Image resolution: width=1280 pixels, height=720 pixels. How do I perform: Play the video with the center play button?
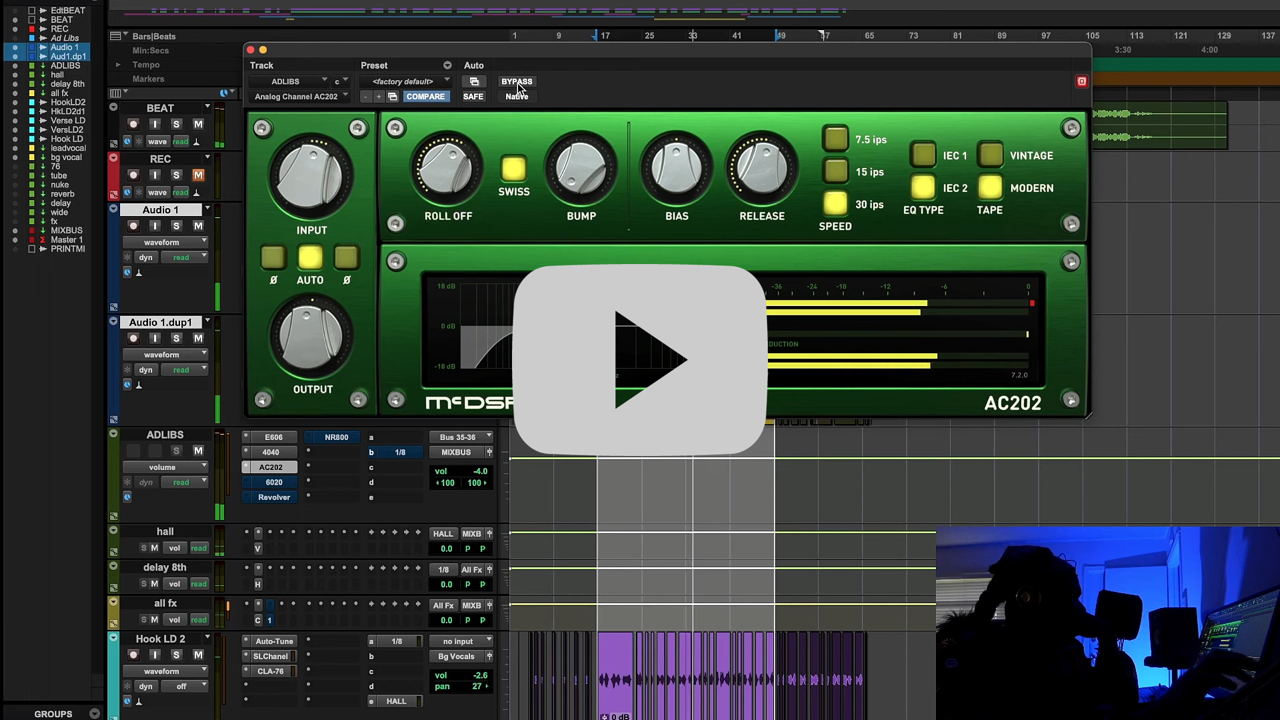tap(640, 360)
